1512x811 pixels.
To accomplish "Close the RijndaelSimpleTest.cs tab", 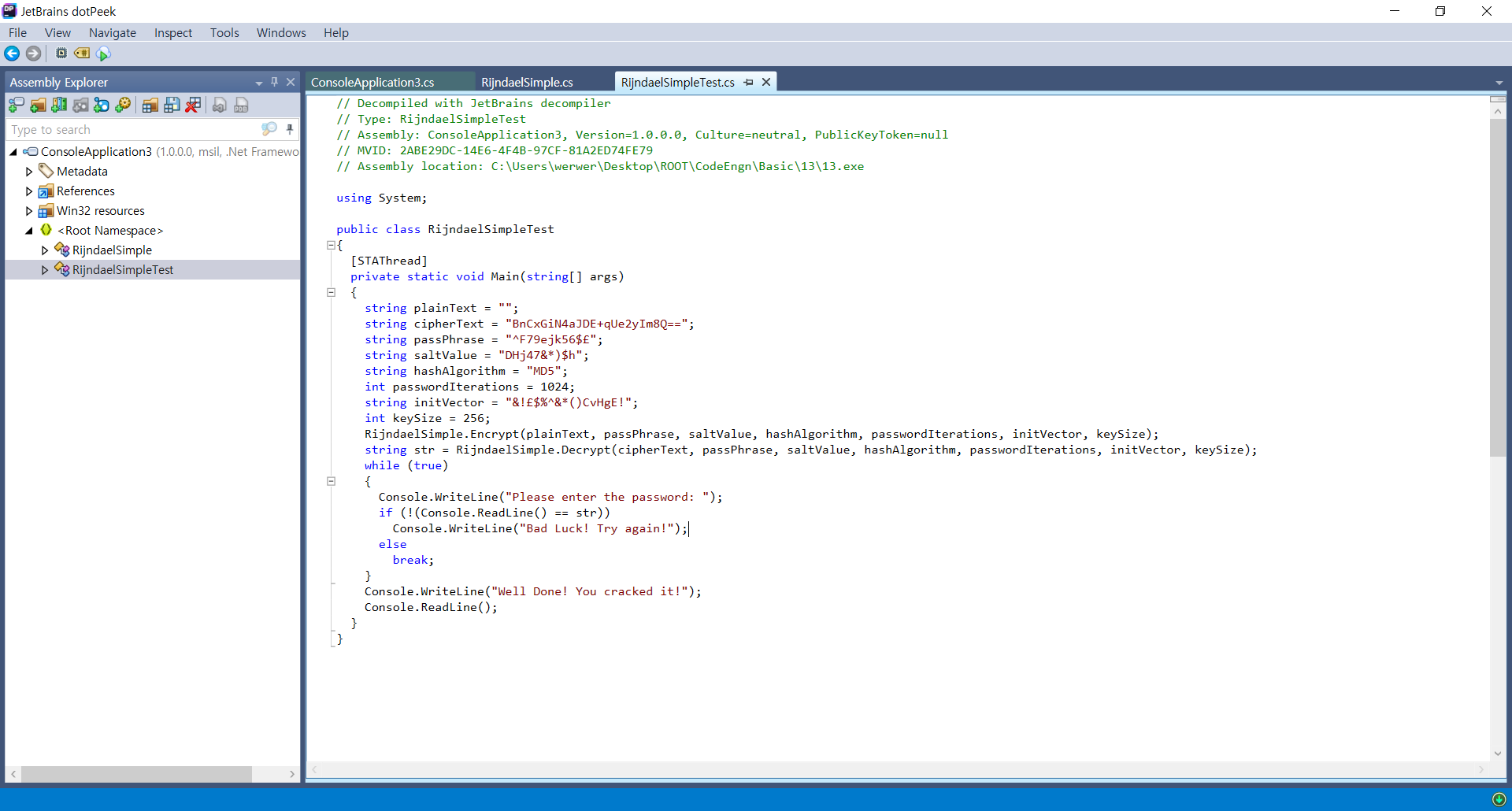I will tap(765, 82).
